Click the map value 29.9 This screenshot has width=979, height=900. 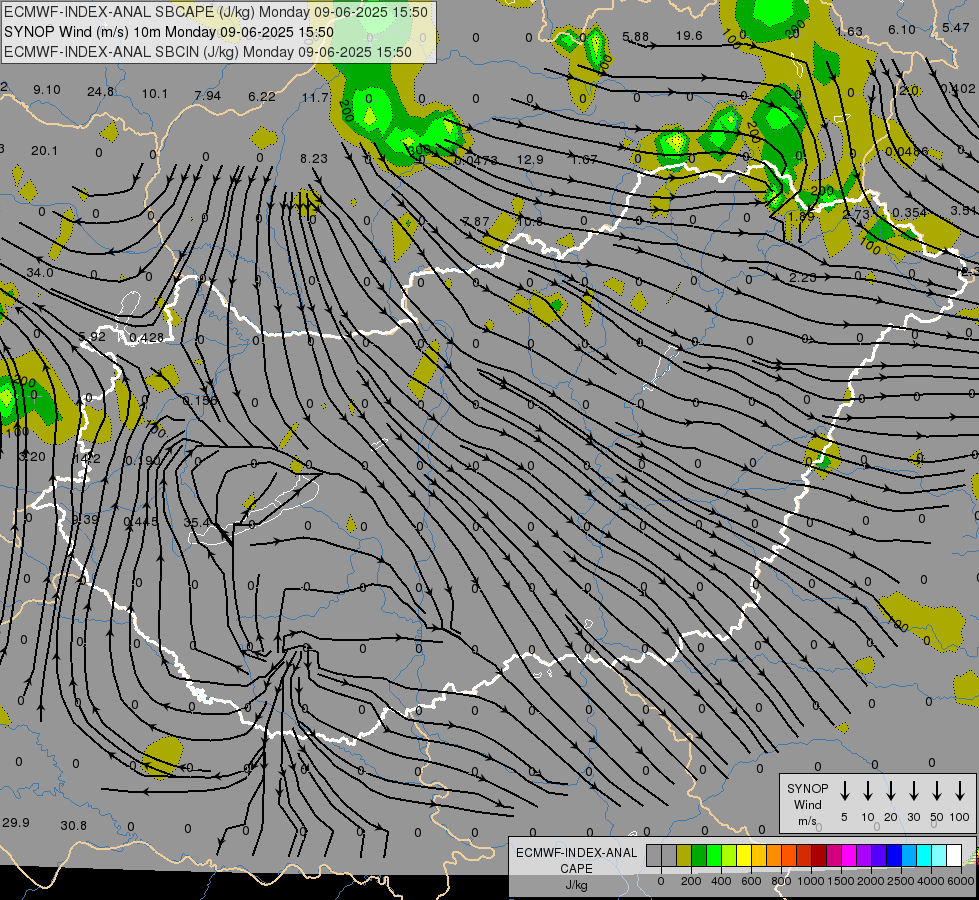pyautogui.click(x=16, y=823)
